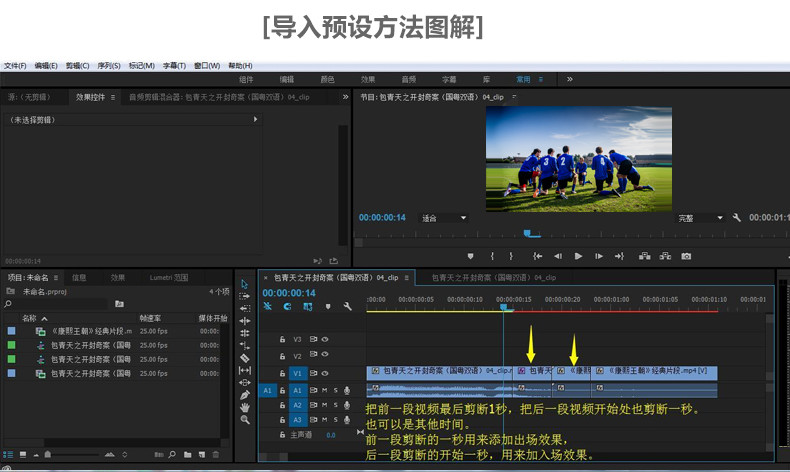Delete selected item with trash icon
Viewport: 790px width, 472px height.
216,454
